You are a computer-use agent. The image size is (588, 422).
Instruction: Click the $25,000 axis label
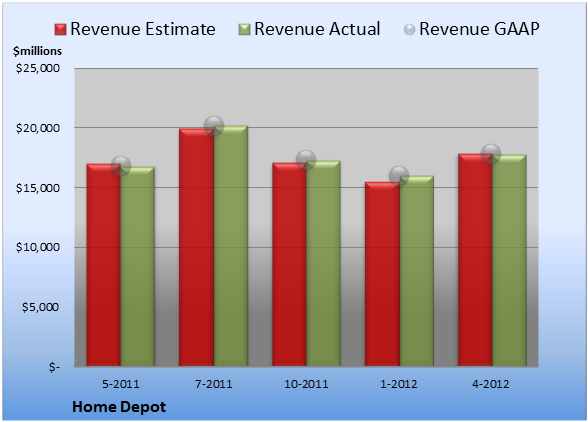tap(38, 68)
